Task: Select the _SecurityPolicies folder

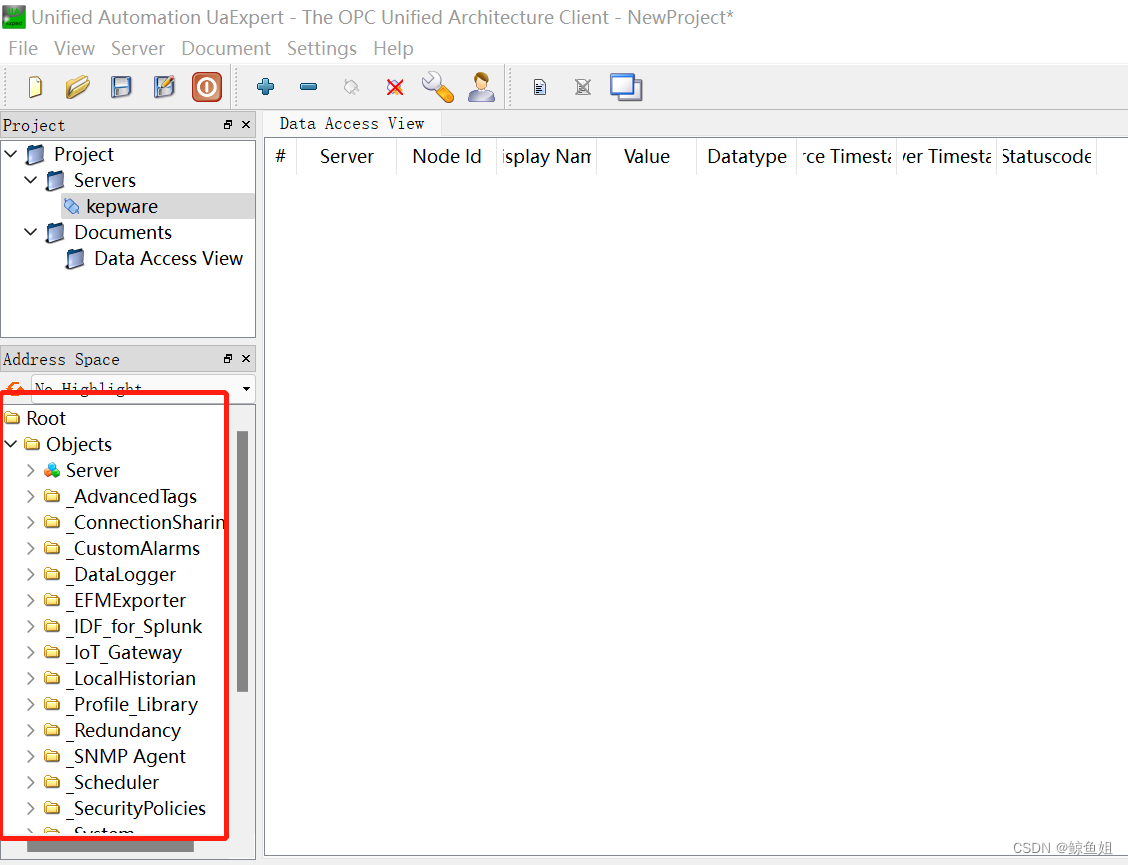Action: (137, 808)
